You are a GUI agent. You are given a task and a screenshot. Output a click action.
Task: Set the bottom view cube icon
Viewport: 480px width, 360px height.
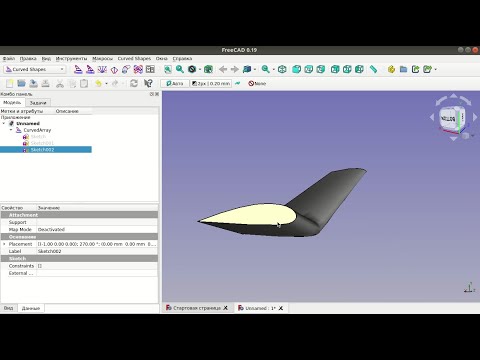pyautogui.click(x=347, y=69)
